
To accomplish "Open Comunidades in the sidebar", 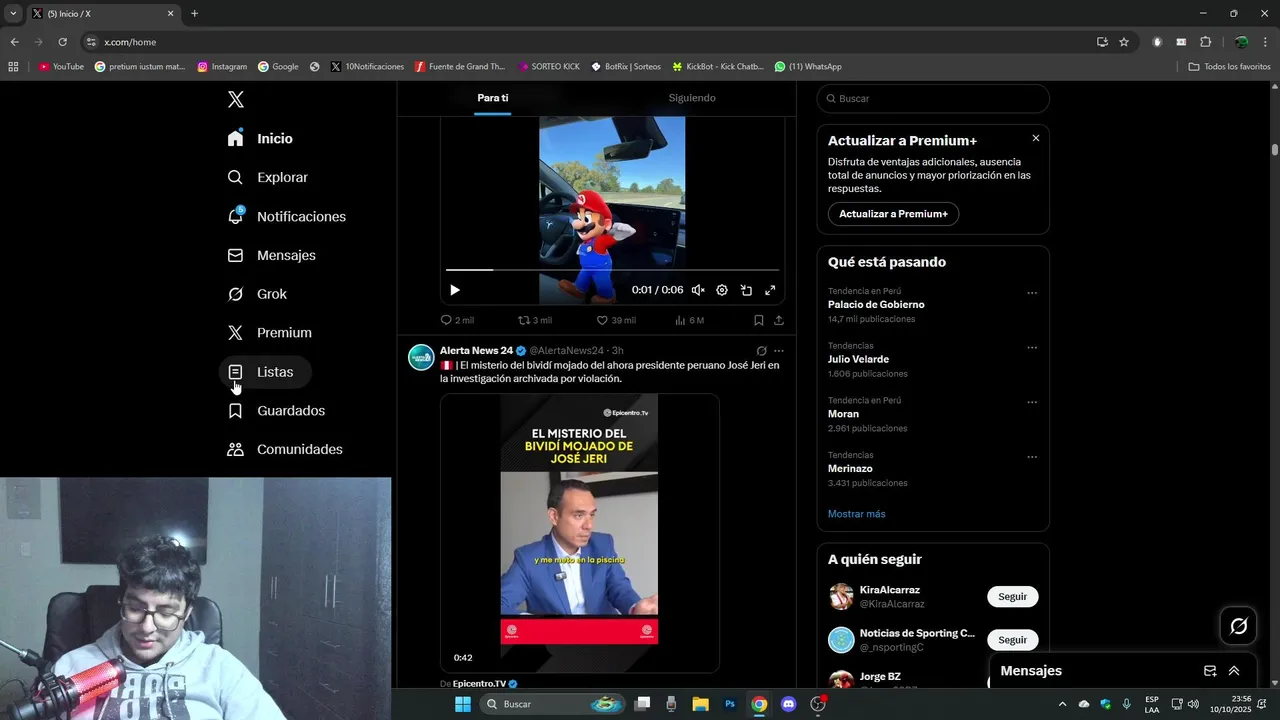I will [285, 449].
